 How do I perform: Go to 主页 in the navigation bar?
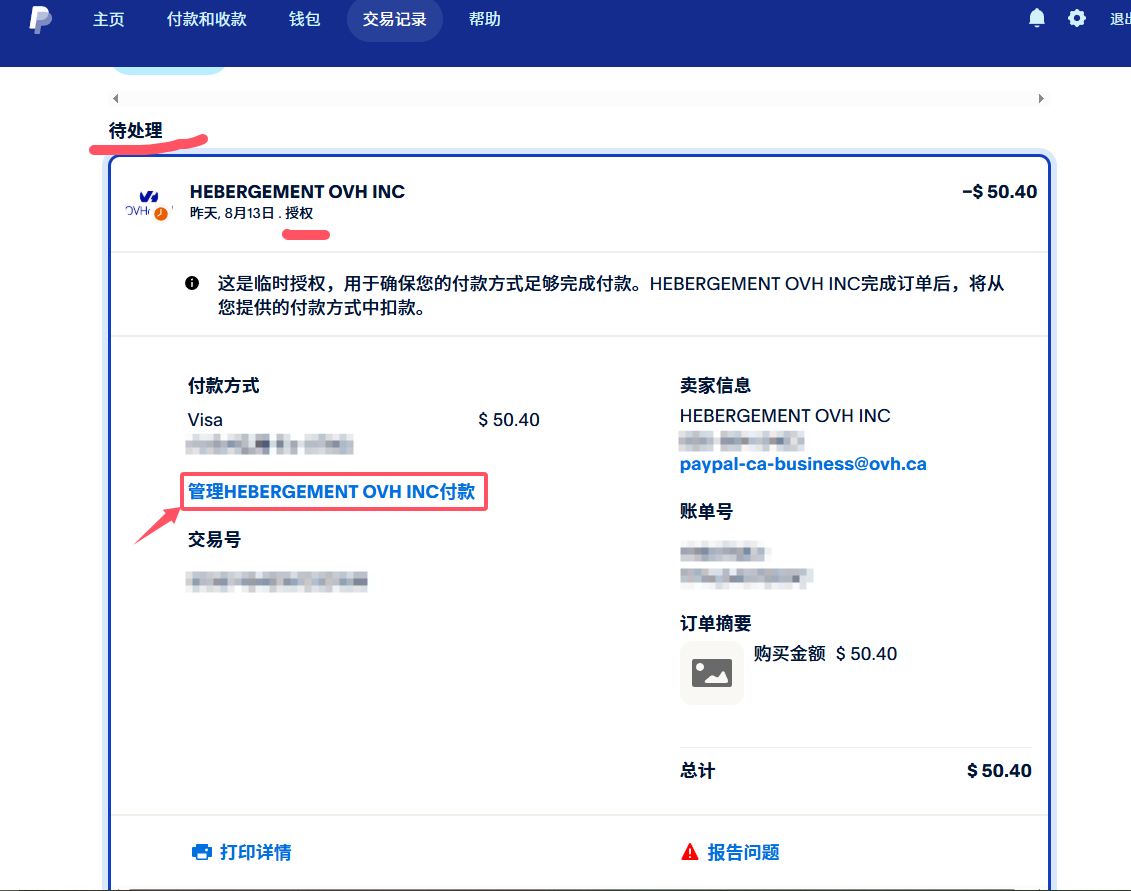pyautogui.click(x=109, y=19)
